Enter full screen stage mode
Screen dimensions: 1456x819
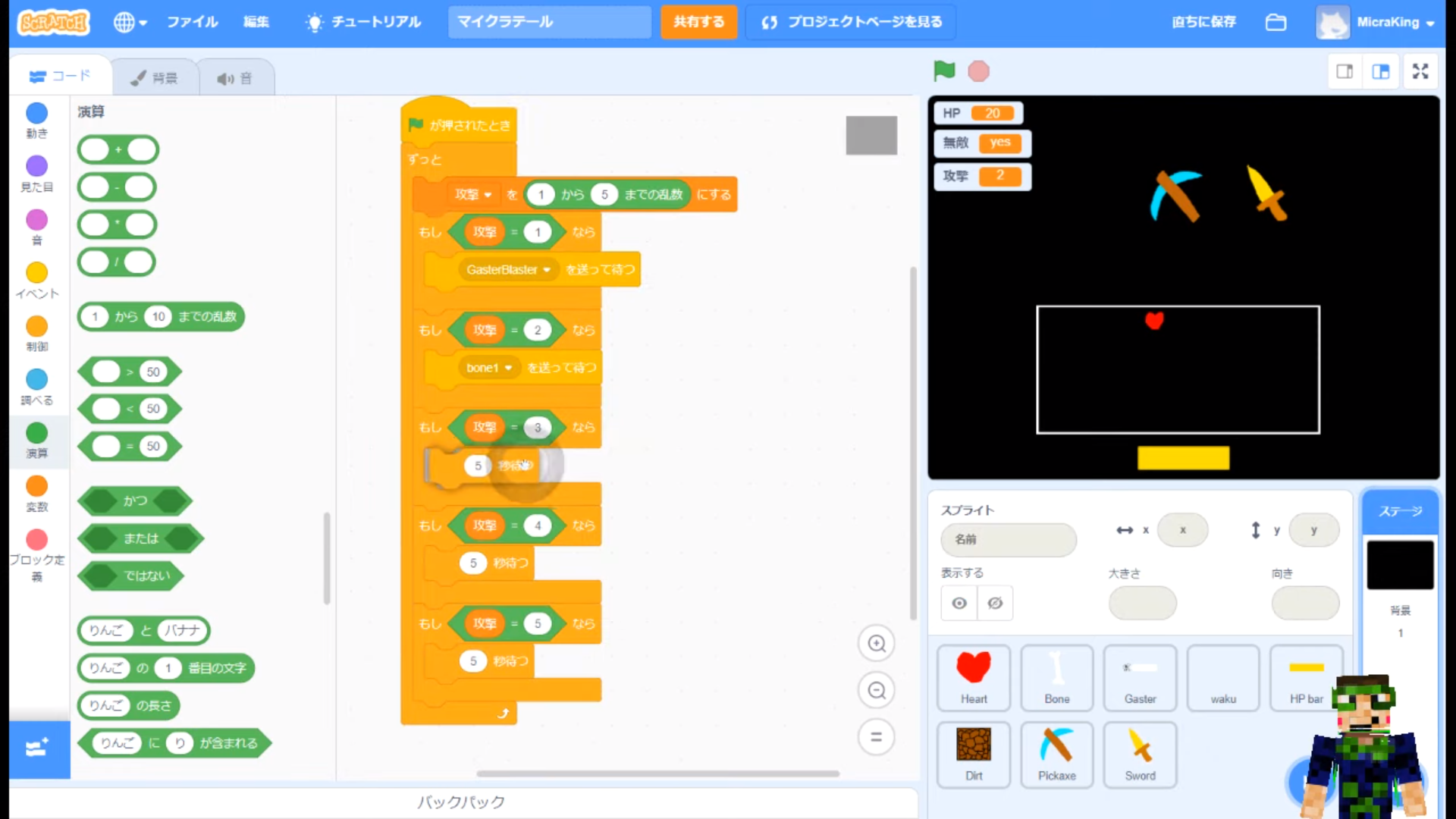point(1420,71)
